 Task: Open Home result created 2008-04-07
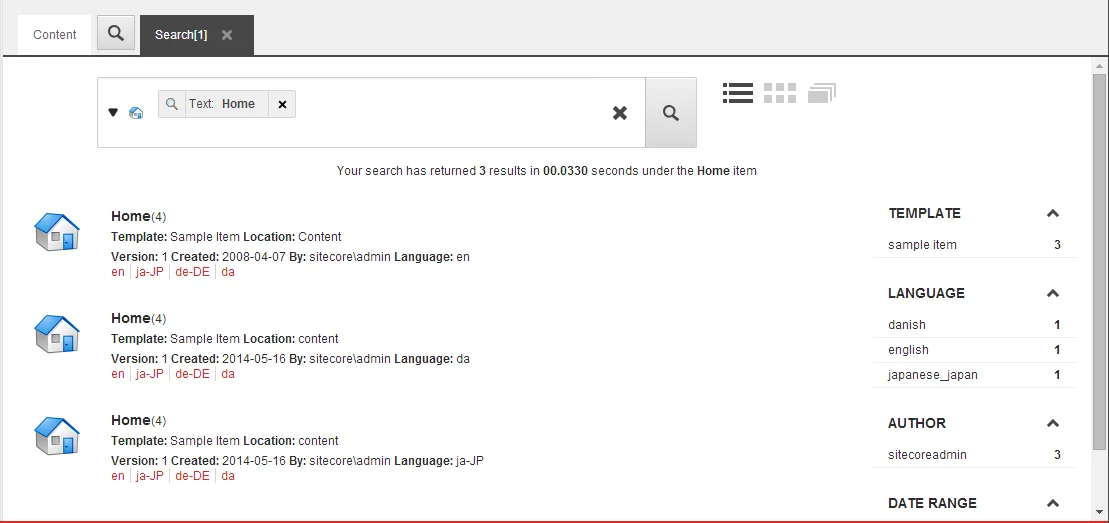point(131,216)
